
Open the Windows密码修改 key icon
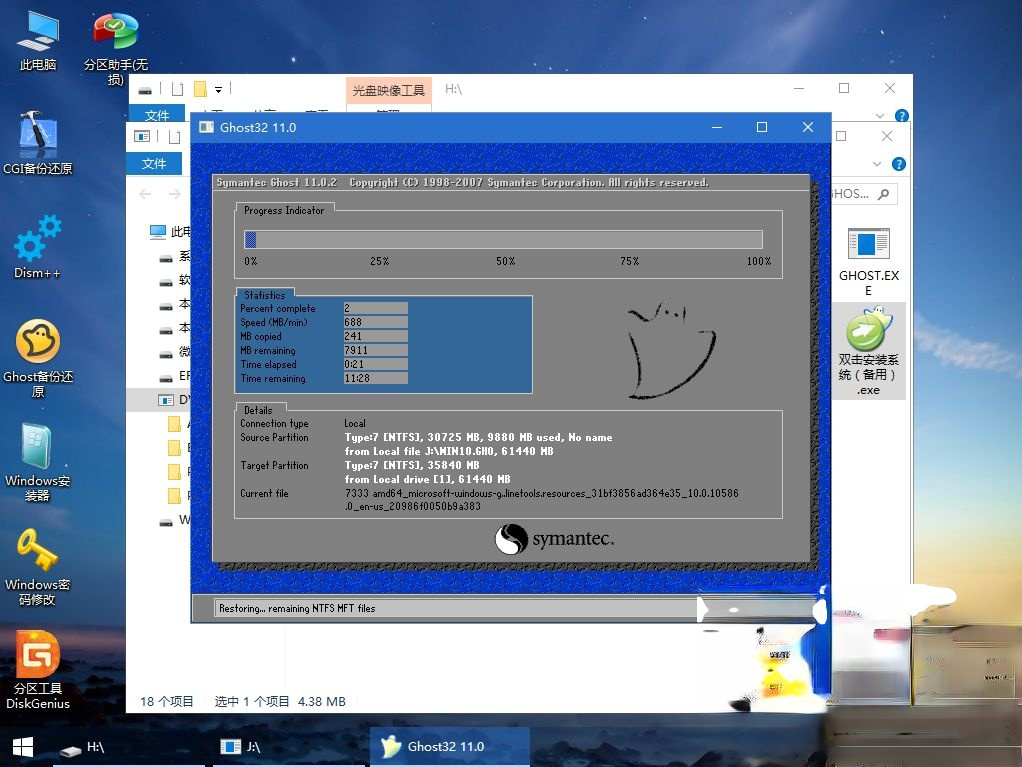point(38,566)
